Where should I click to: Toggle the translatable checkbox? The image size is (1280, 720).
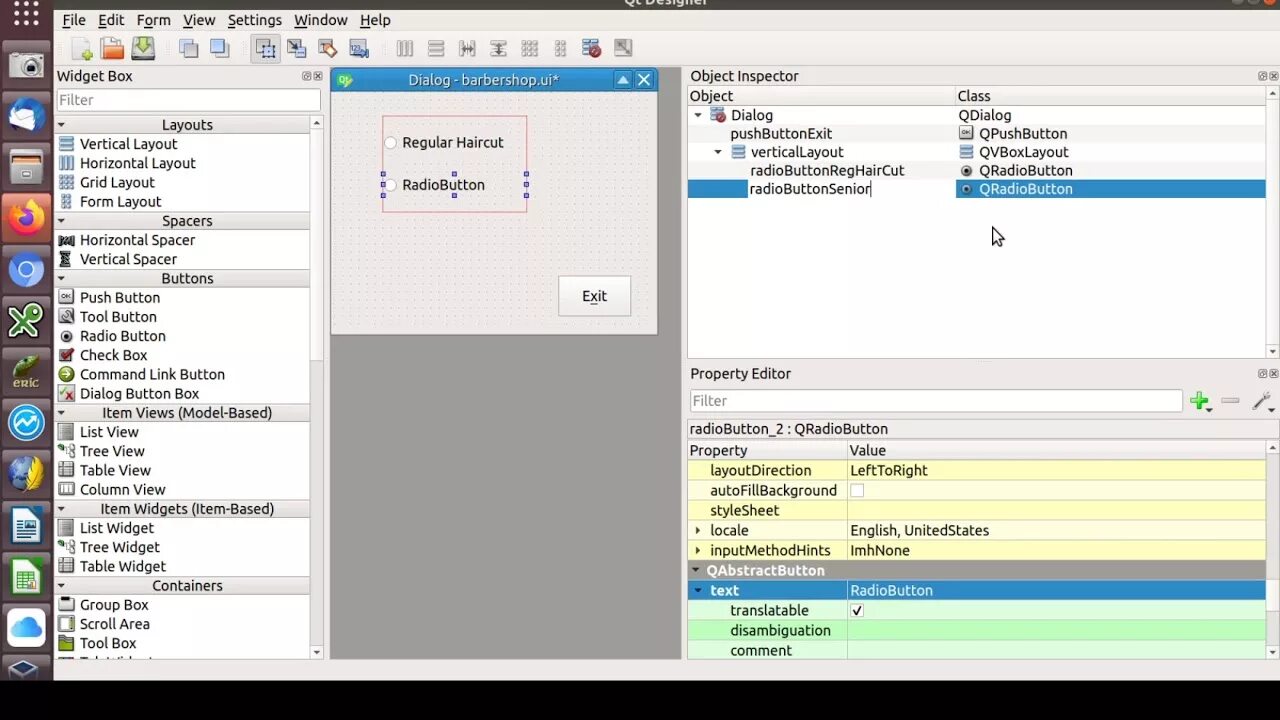click(x=857, y=611)
